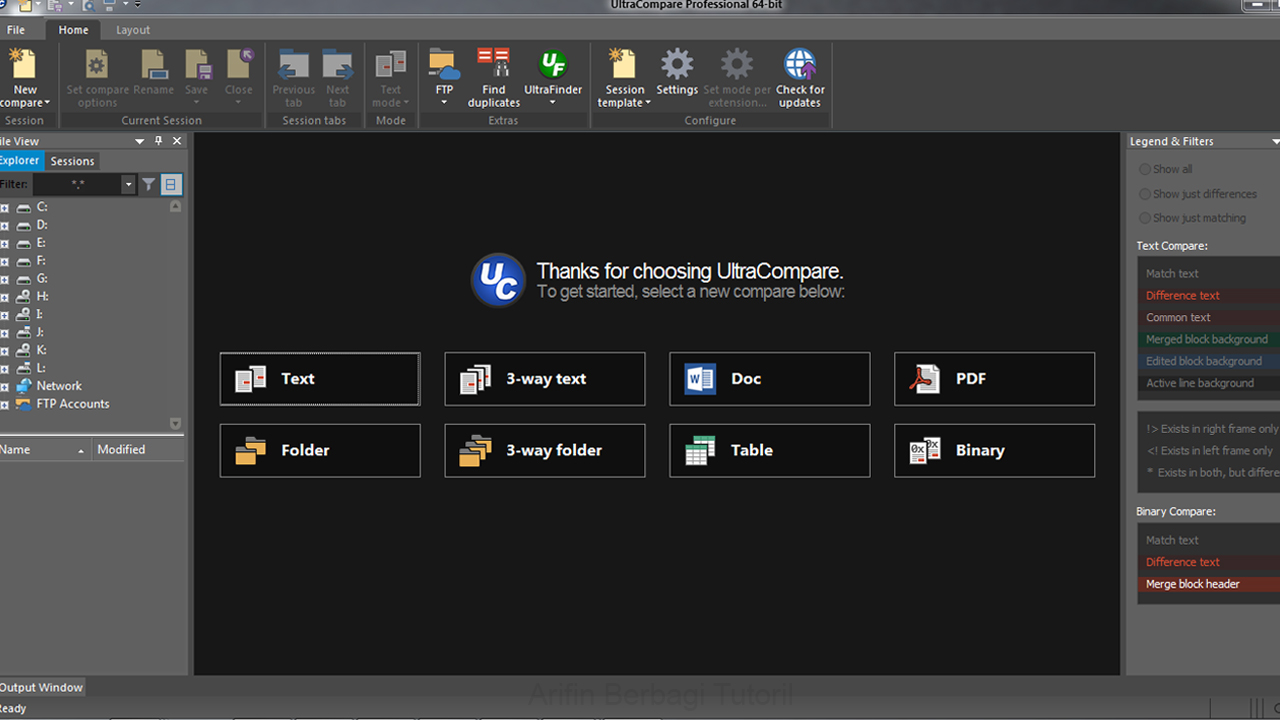Open the Output Window tab
This screenshot has width=1280, height=720.
[42, 688]
